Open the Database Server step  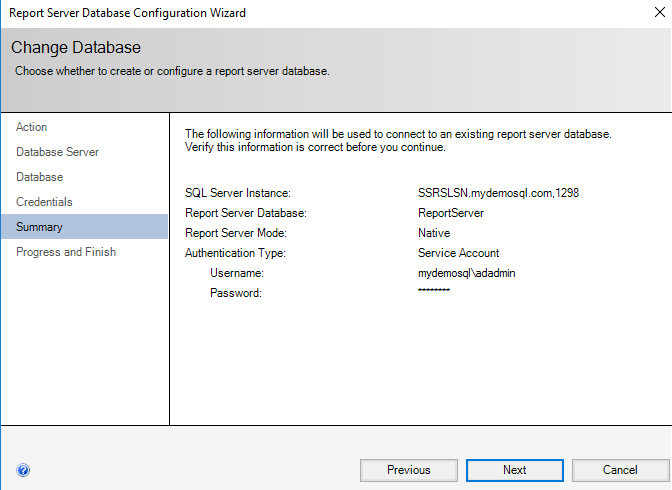(x=57, y=152)
